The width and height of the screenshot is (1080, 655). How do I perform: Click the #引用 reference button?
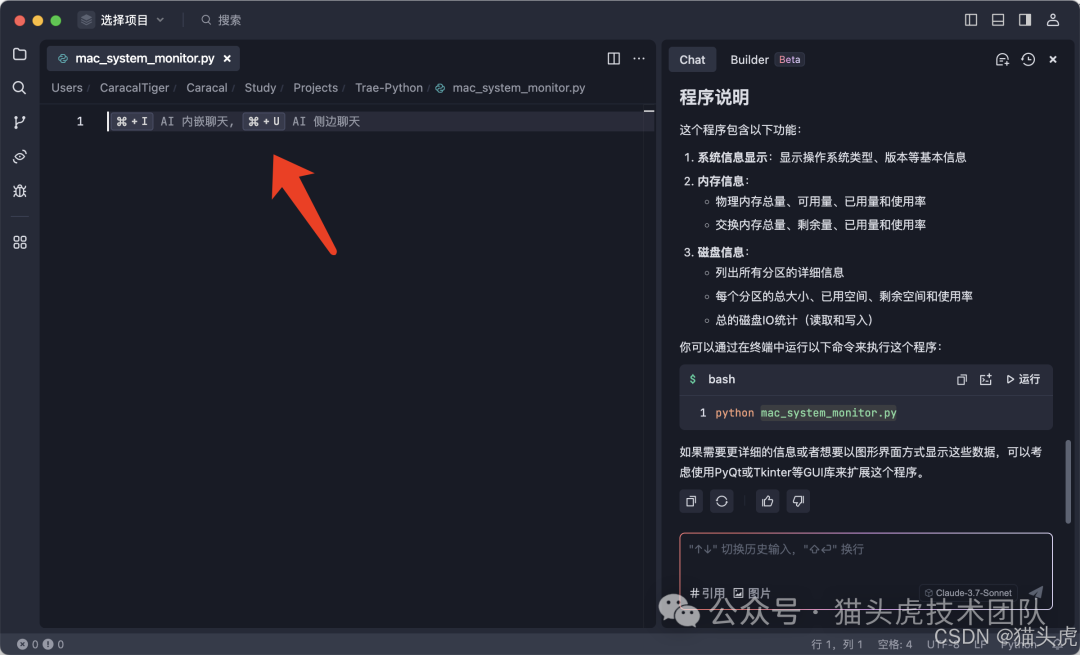coord(707,593)
